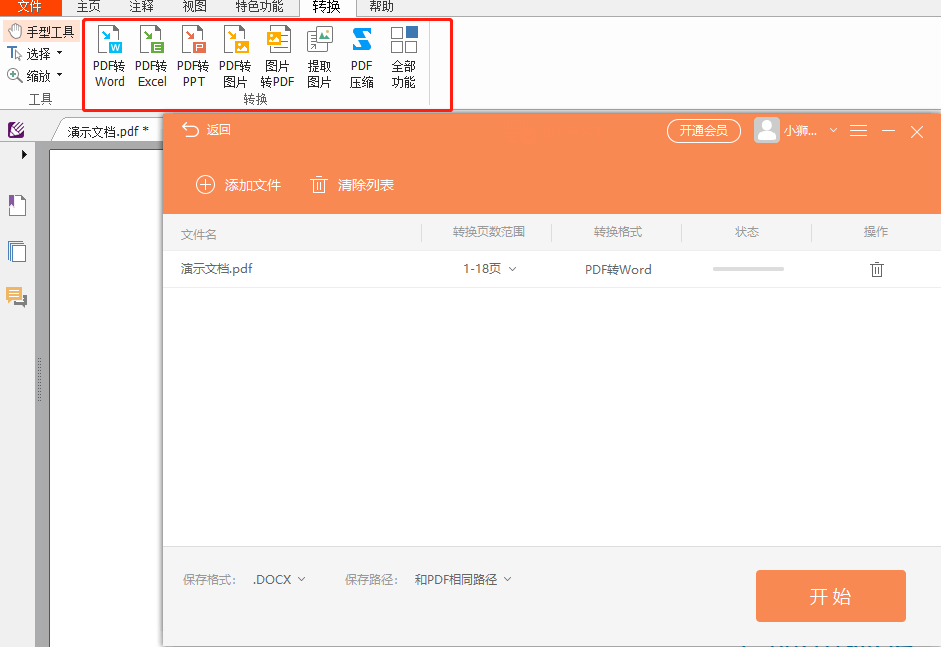This screenshot has width=941, height=647.
Task: Click the 开通会员 membership button
Action: pos(703,131)
